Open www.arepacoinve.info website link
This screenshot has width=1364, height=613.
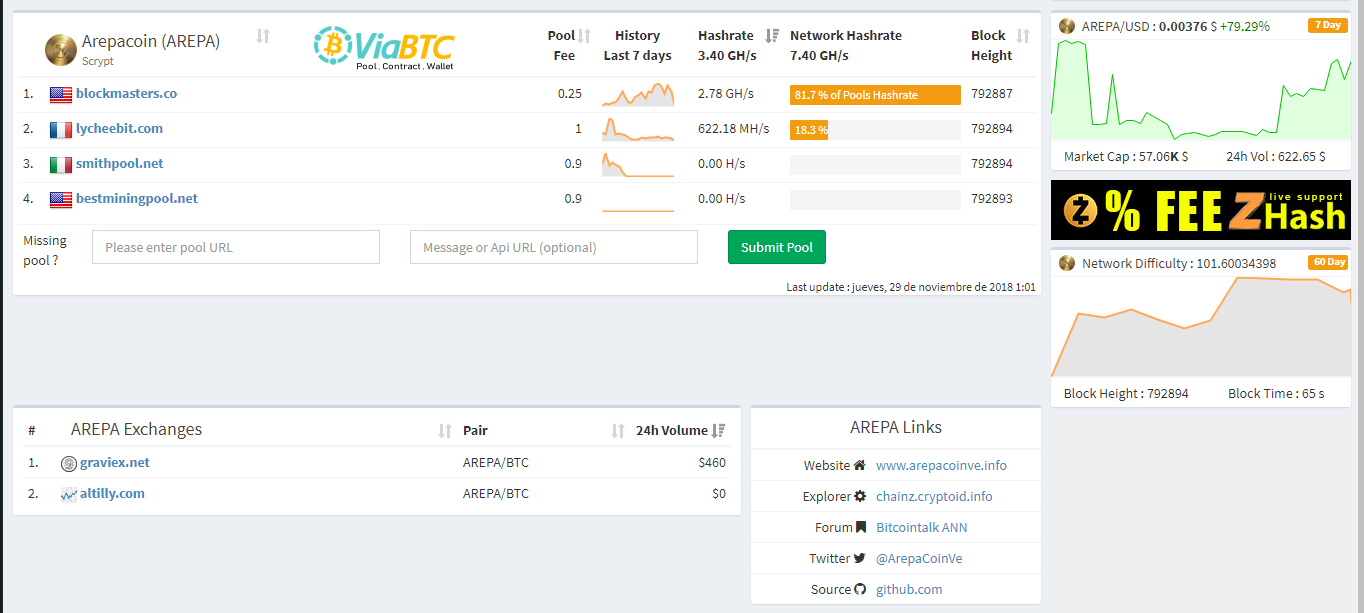coord(941,465)
